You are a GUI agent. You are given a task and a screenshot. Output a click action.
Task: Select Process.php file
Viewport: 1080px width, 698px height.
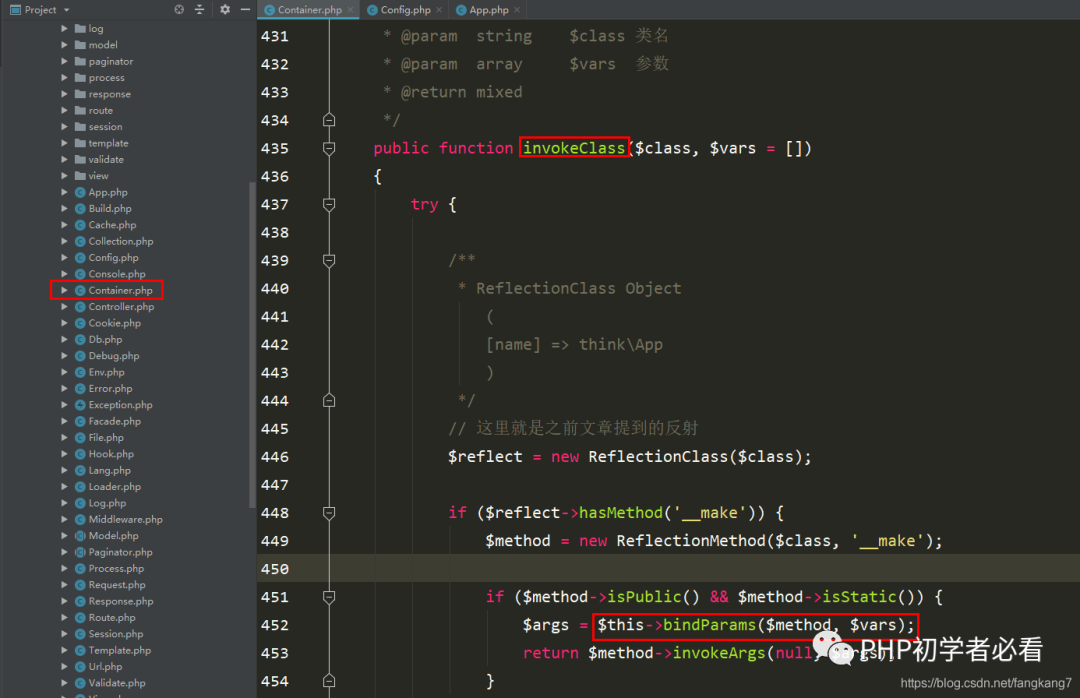[116, 568]
